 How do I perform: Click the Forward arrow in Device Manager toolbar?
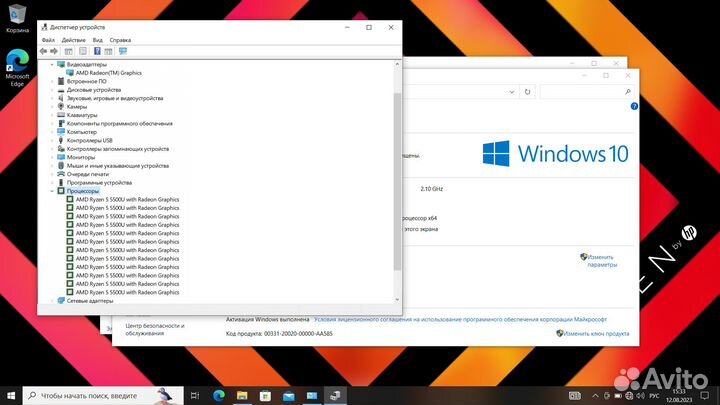click(54, 51)
